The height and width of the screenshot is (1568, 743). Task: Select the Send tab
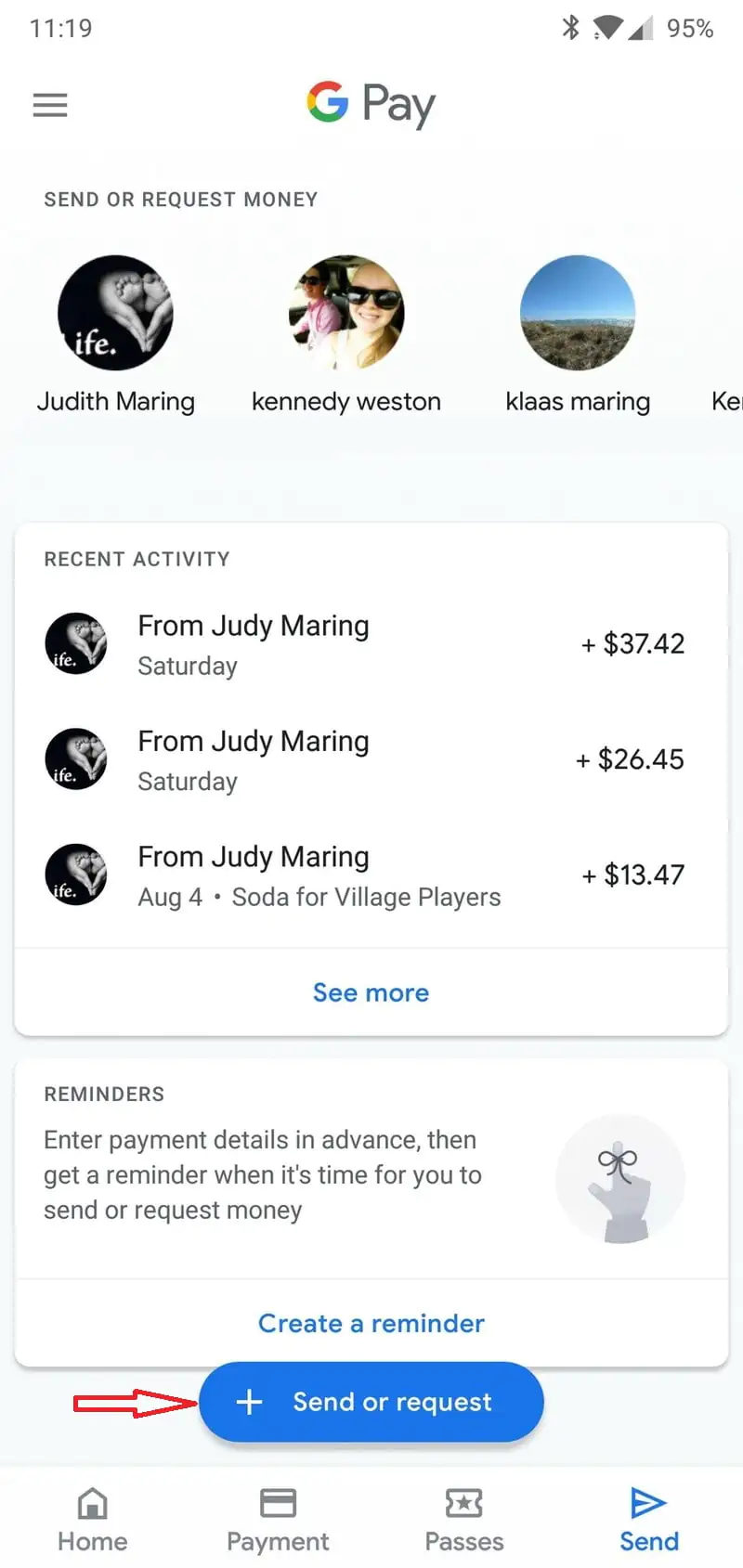point(649,1520)
